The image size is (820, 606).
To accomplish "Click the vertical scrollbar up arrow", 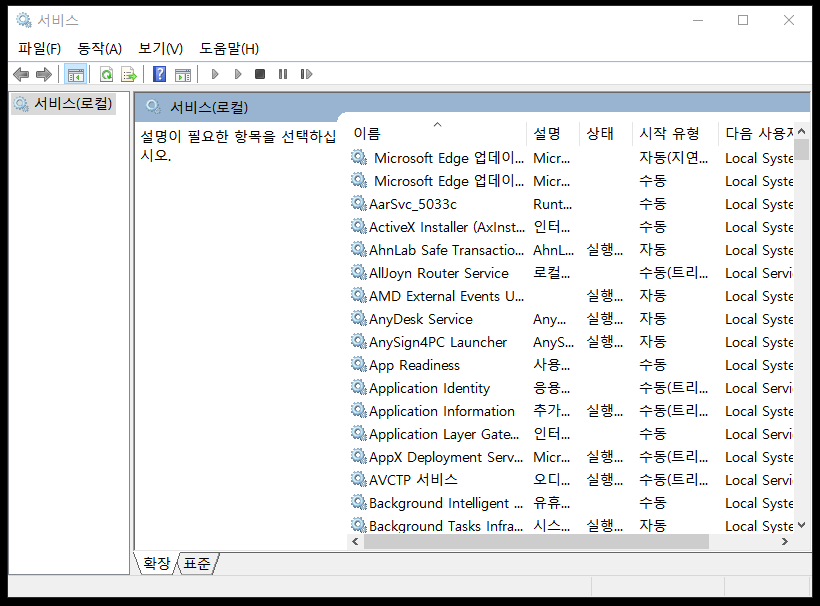I will click(x=802, y=131).
